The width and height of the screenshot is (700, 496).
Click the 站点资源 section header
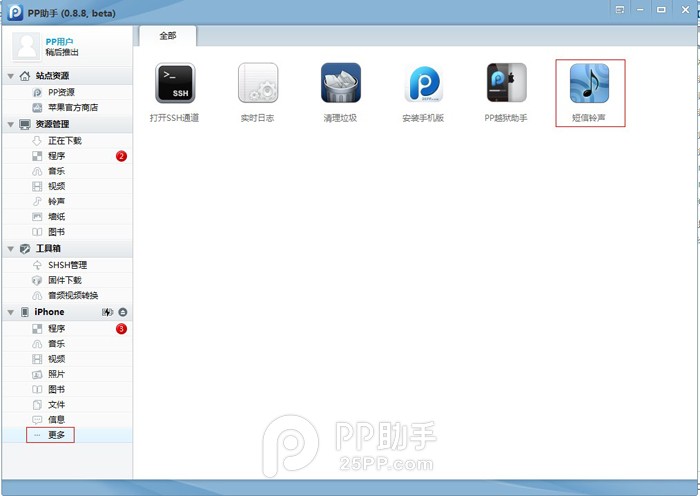67,76
